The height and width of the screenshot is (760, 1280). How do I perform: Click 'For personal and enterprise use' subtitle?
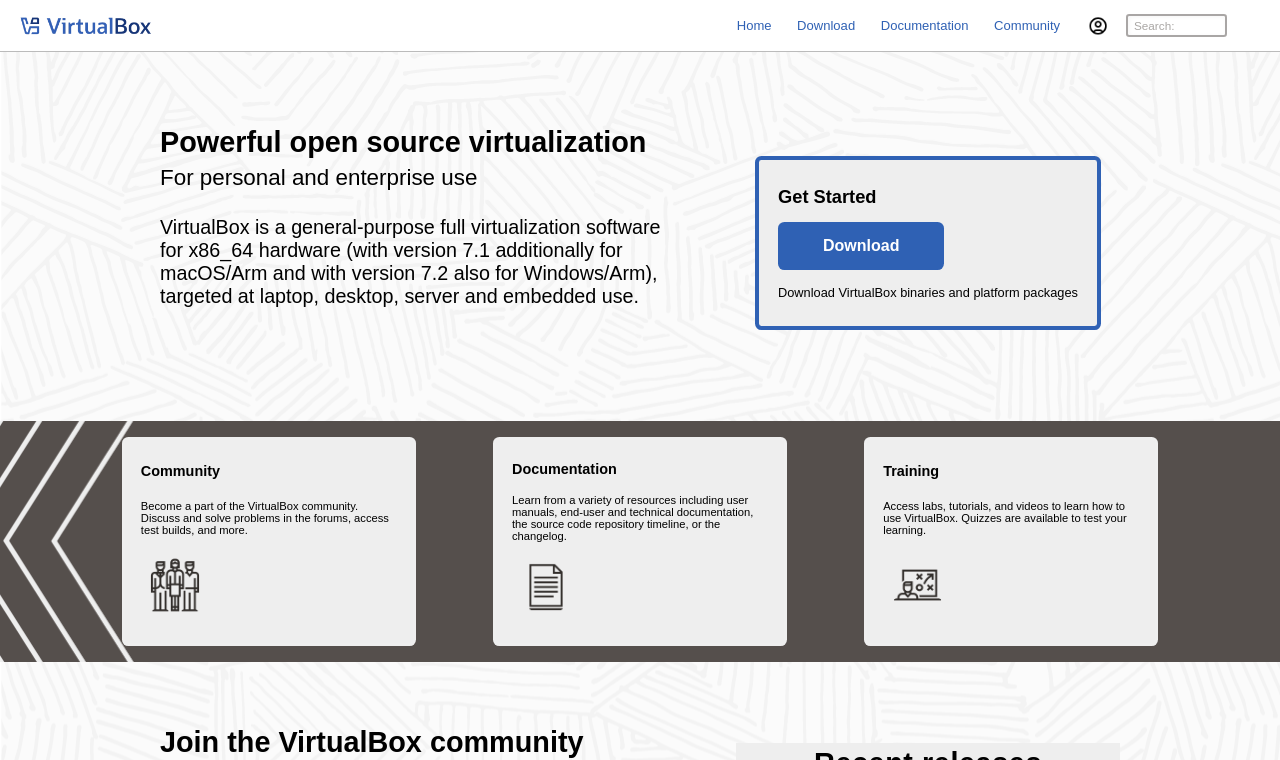click(x=319, y=178)
